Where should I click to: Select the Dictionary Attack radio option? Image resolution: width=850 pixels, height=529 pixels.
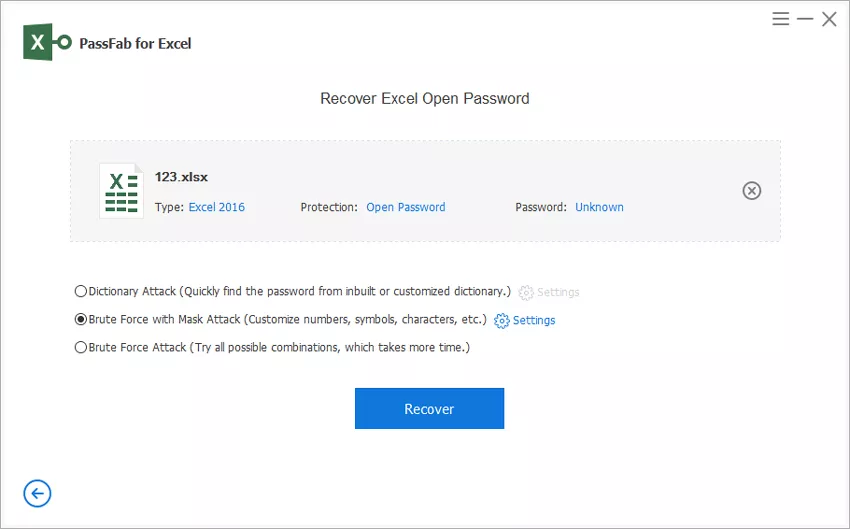pos(81,292)
